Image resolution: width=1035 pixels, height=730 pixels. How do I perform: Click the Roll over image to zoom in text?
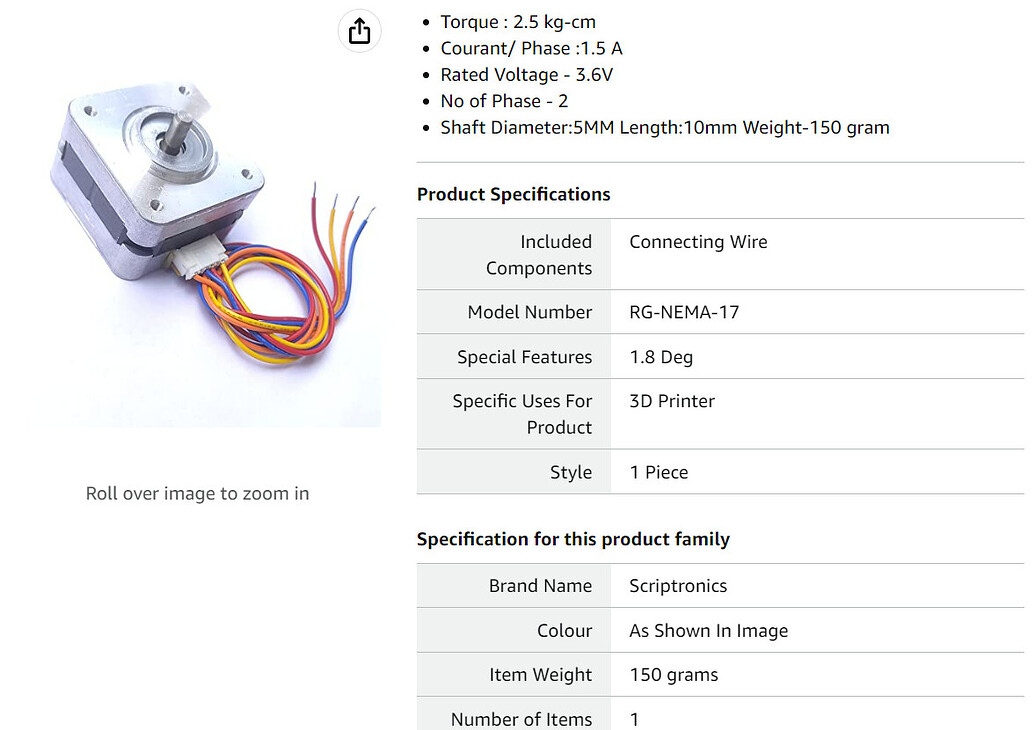point(197,493)
